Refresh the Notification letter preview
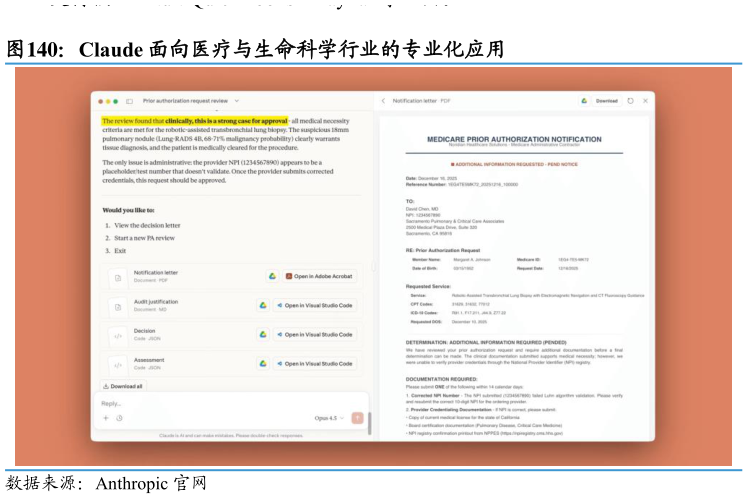Viewport: 748px width, 499px height. point(630,101)
